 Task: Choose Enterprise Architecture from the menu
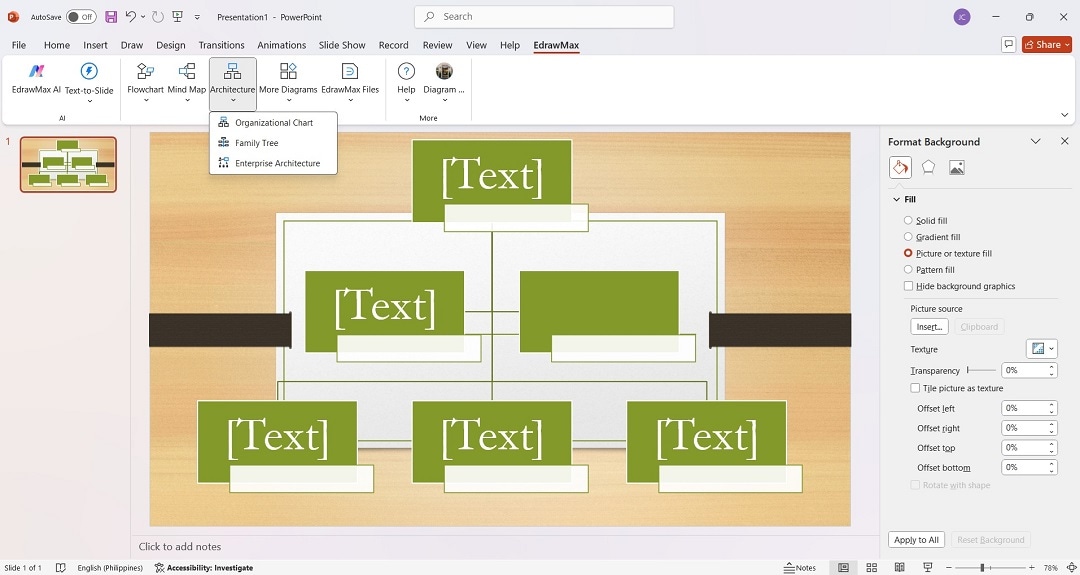[x=273, y=163]
